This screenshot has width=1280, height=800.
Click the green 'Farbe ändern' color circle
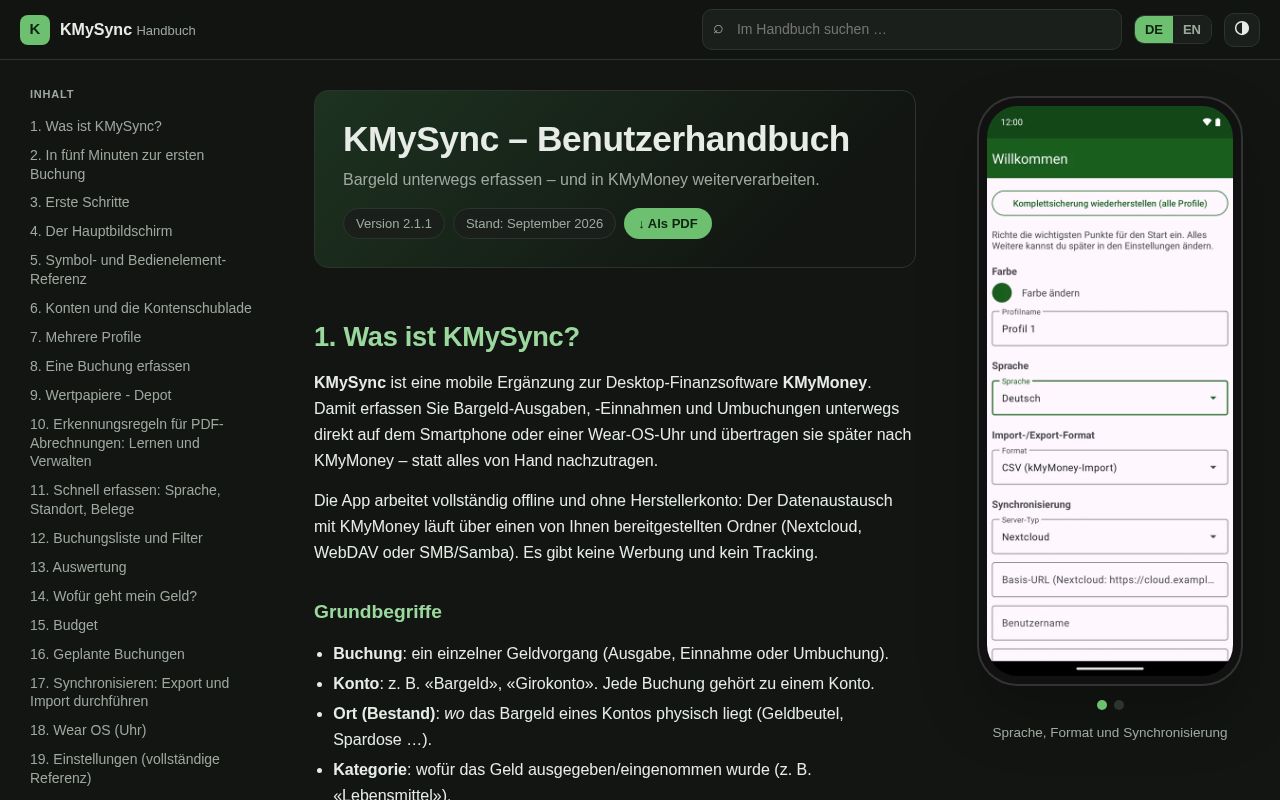click(1002, 293)
